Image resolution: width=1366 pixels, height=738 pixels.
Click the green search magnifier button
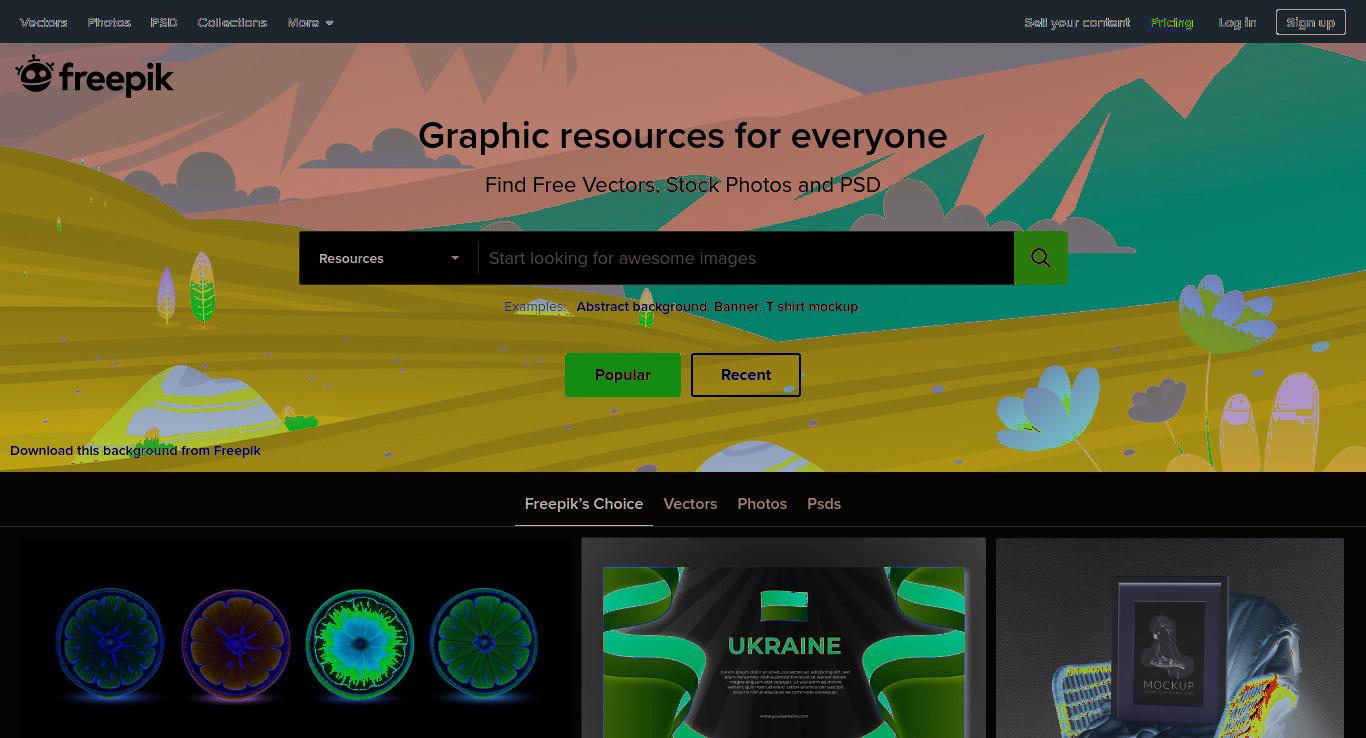click(1041, 258)
